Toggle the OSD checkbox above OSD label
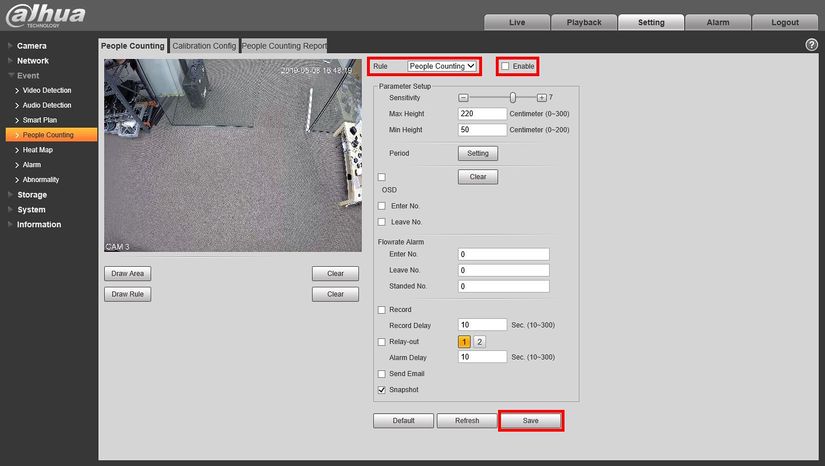This screenshot has height=466, width=825. coord(381,177)
